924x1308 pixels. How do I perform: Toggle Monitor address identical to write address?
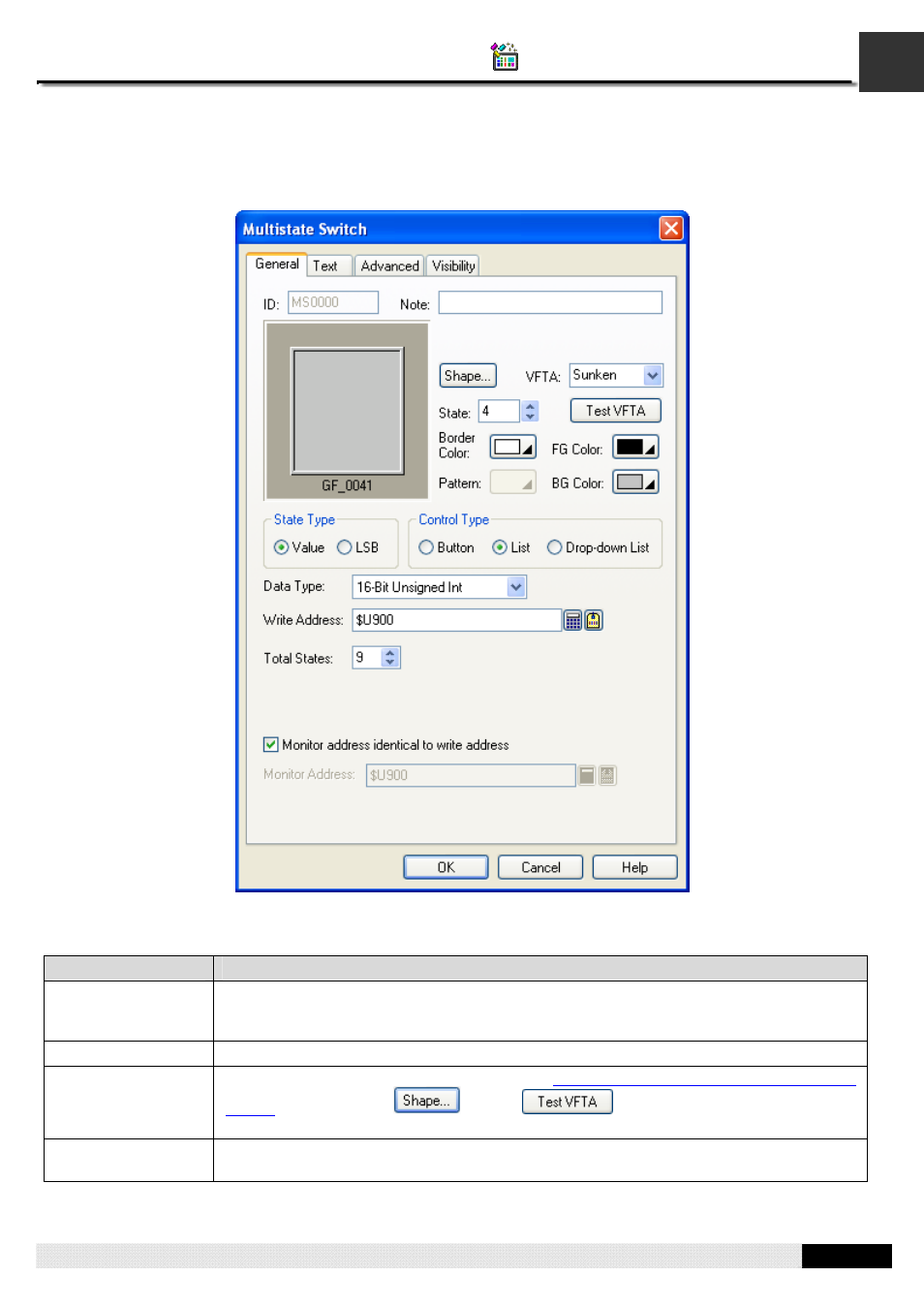pos(271,745)
